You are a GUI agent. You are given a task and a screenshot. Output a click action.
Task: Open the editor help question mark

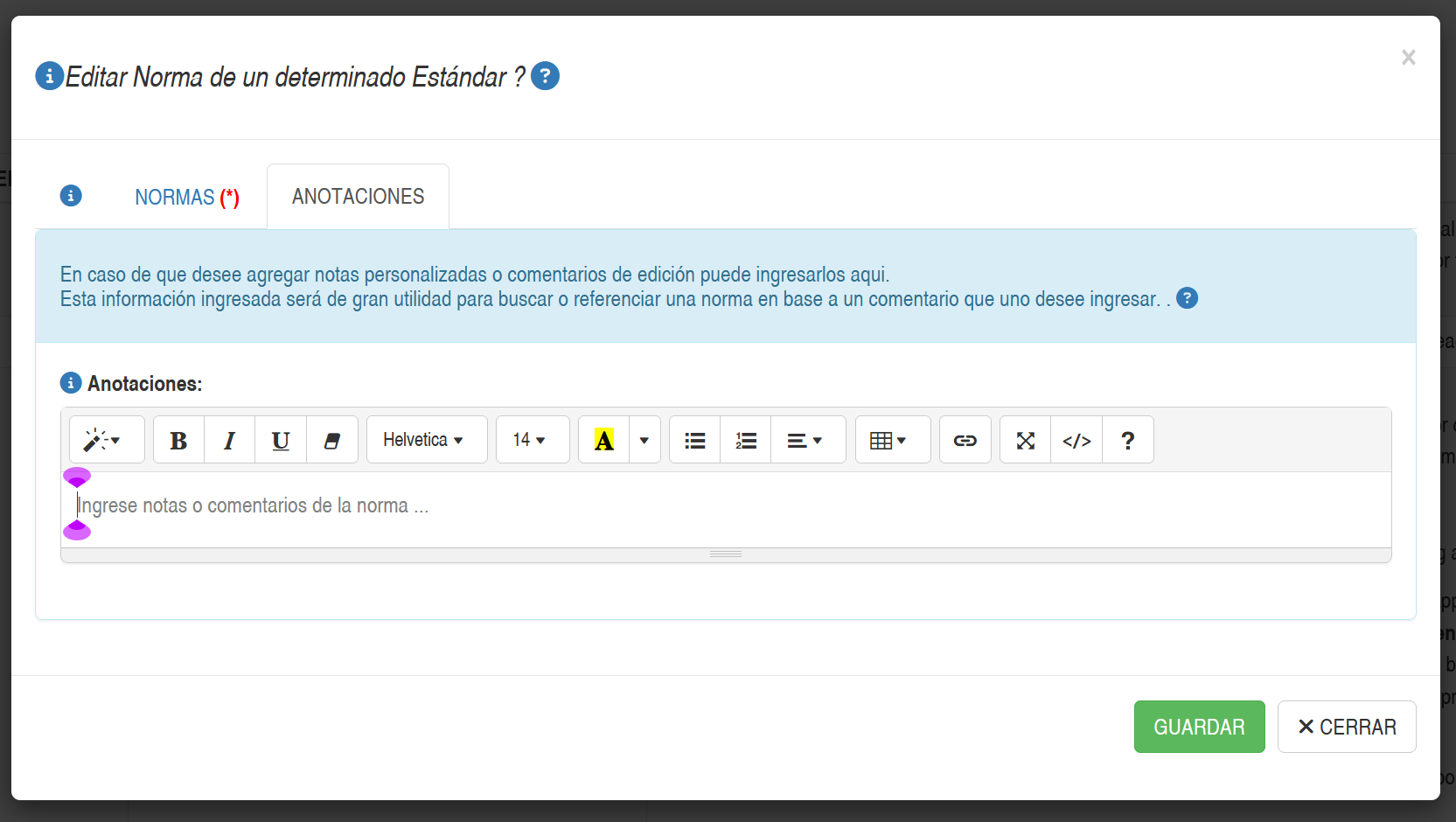(x=1127, y=440)
